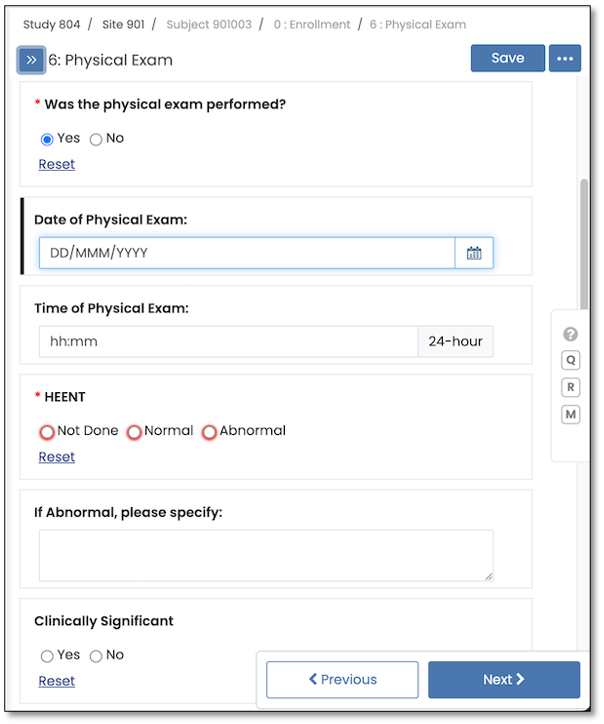Click the help question mark icon
Screen dimensions: 604x724
pyautogui.click(x=571, y=334)
